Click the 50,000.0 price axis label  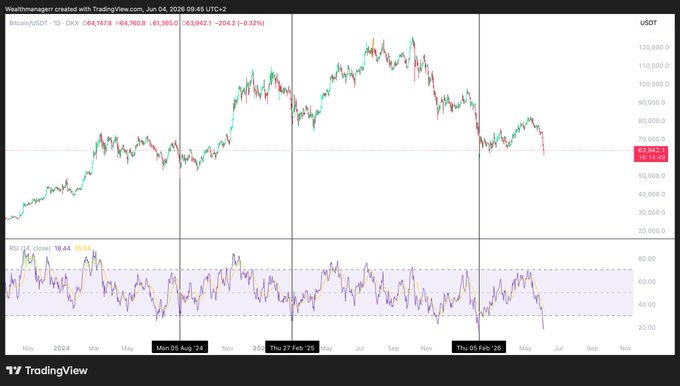pyautogui.click(x=651, y=176)
